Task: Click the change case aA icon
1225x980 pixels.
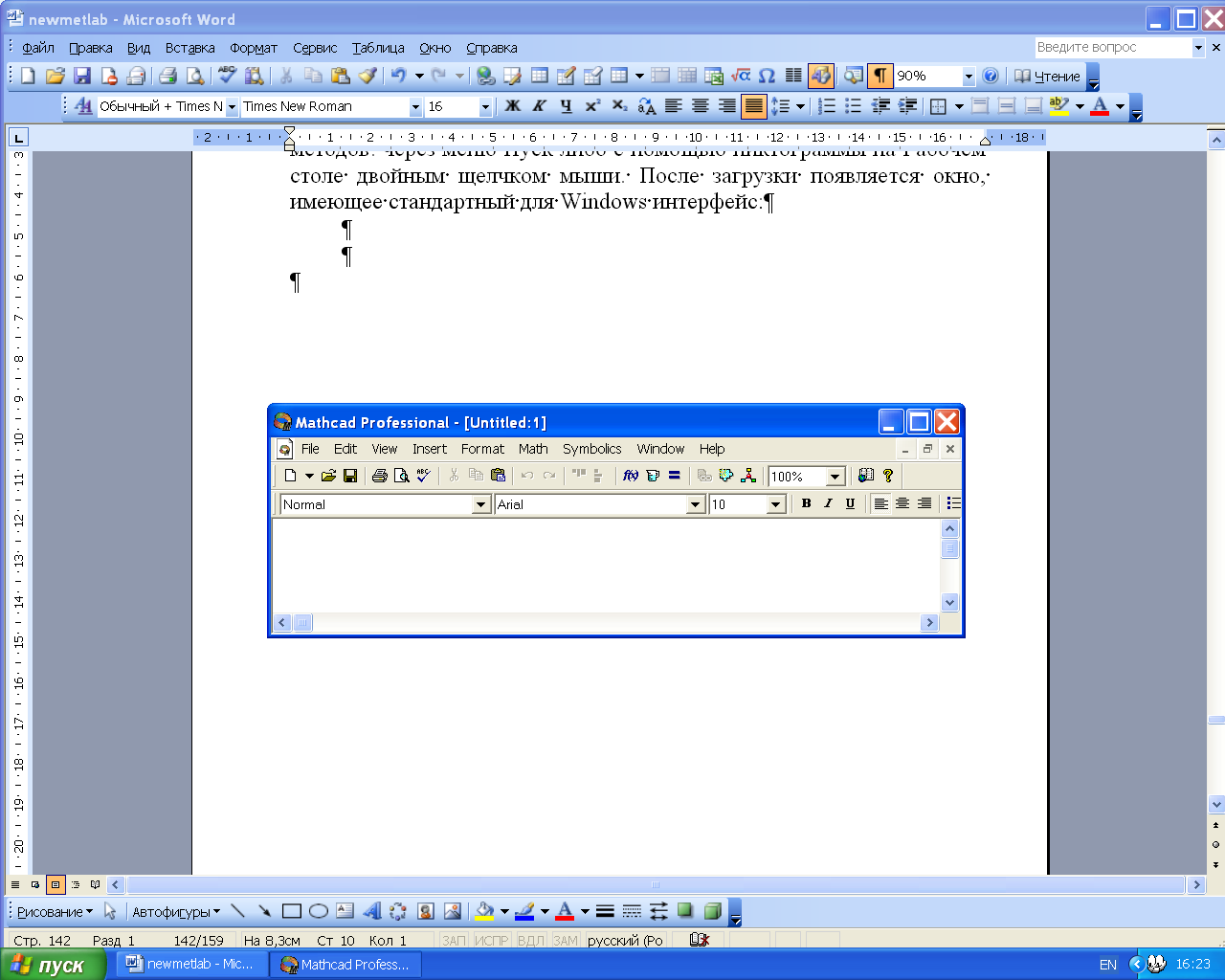Action: 647,106
